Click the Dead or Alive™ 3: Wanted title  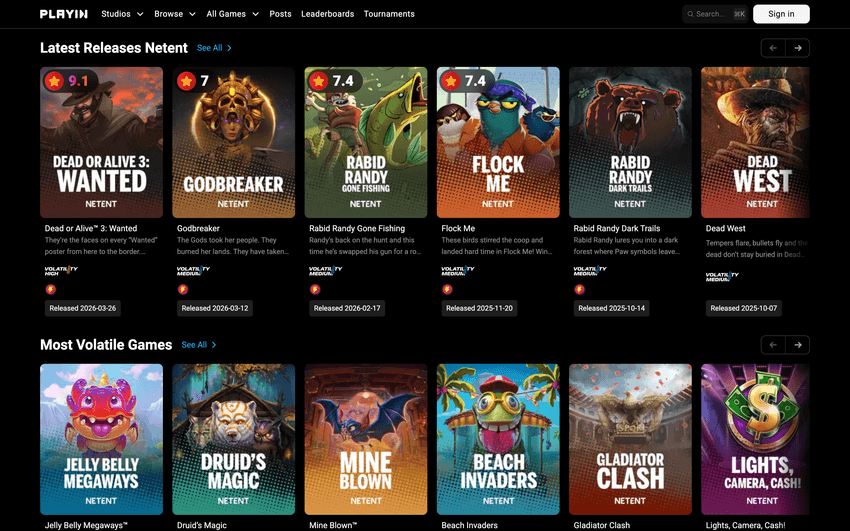[91, 229]
